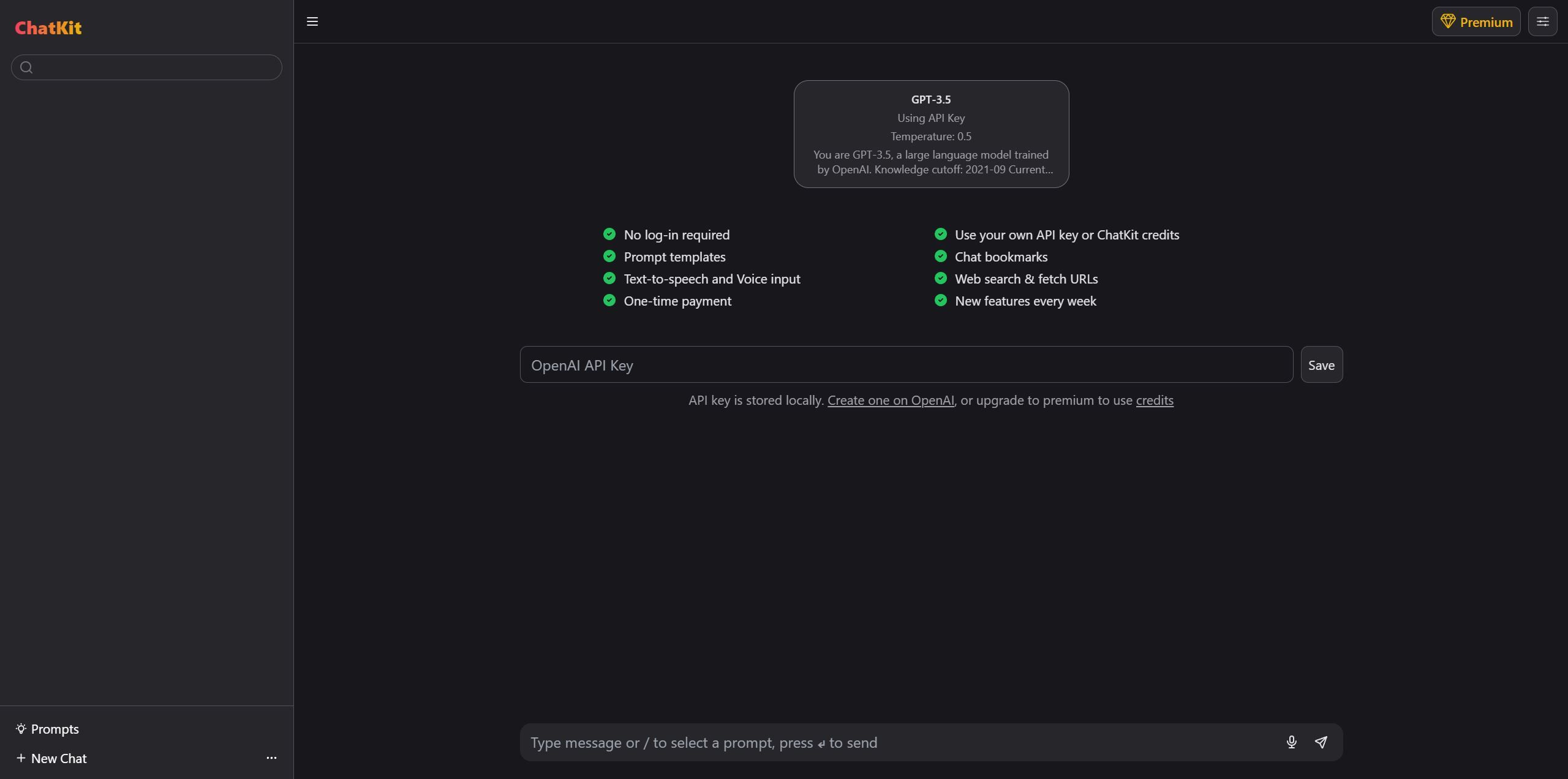Screen dimensions: 1568x779
Task: Click the sidebar toggle hamburger icon
Action: click(x=312, y=21)
